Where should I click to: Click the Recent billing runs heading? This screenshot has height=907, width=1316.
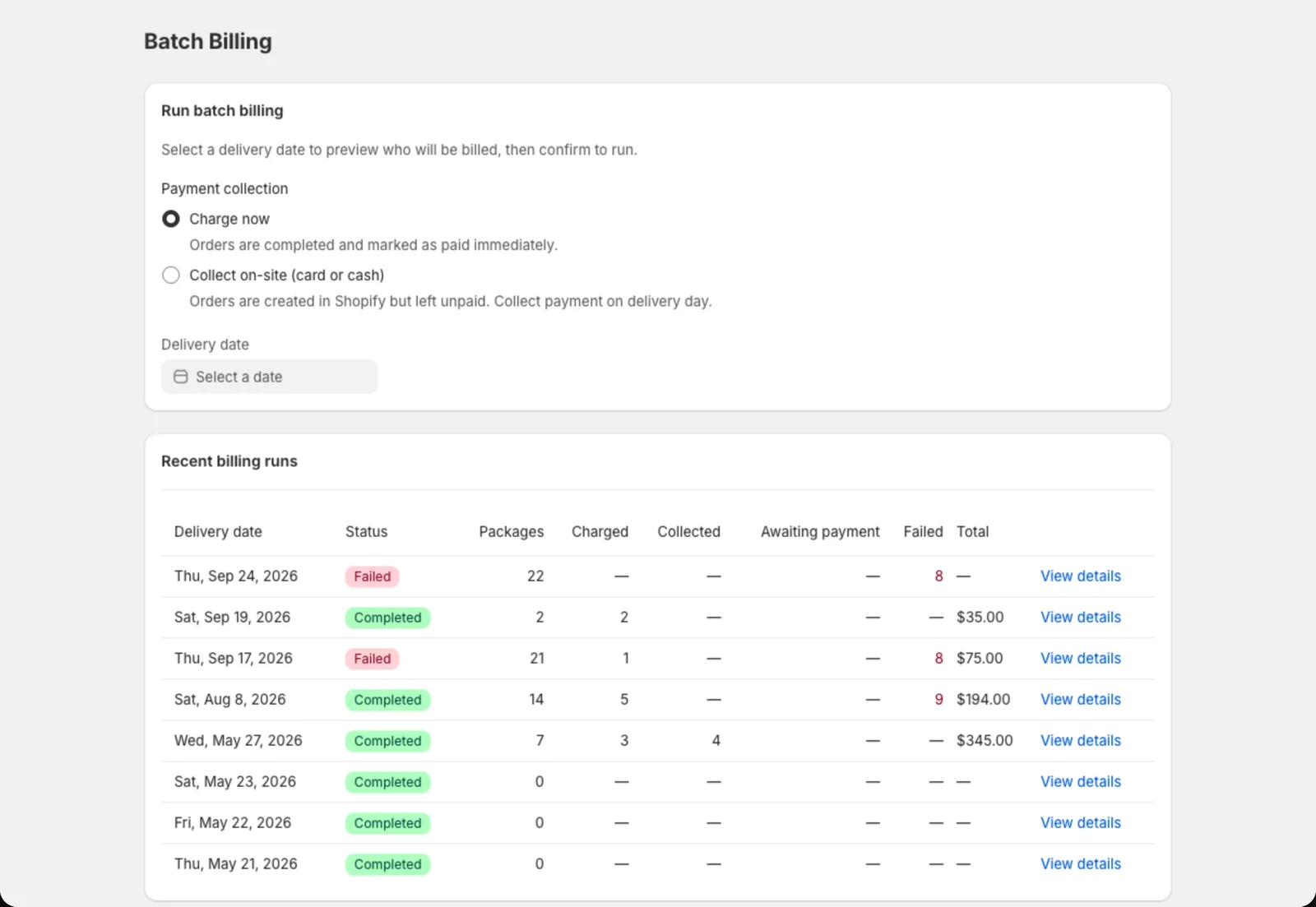tap(229, 461)
